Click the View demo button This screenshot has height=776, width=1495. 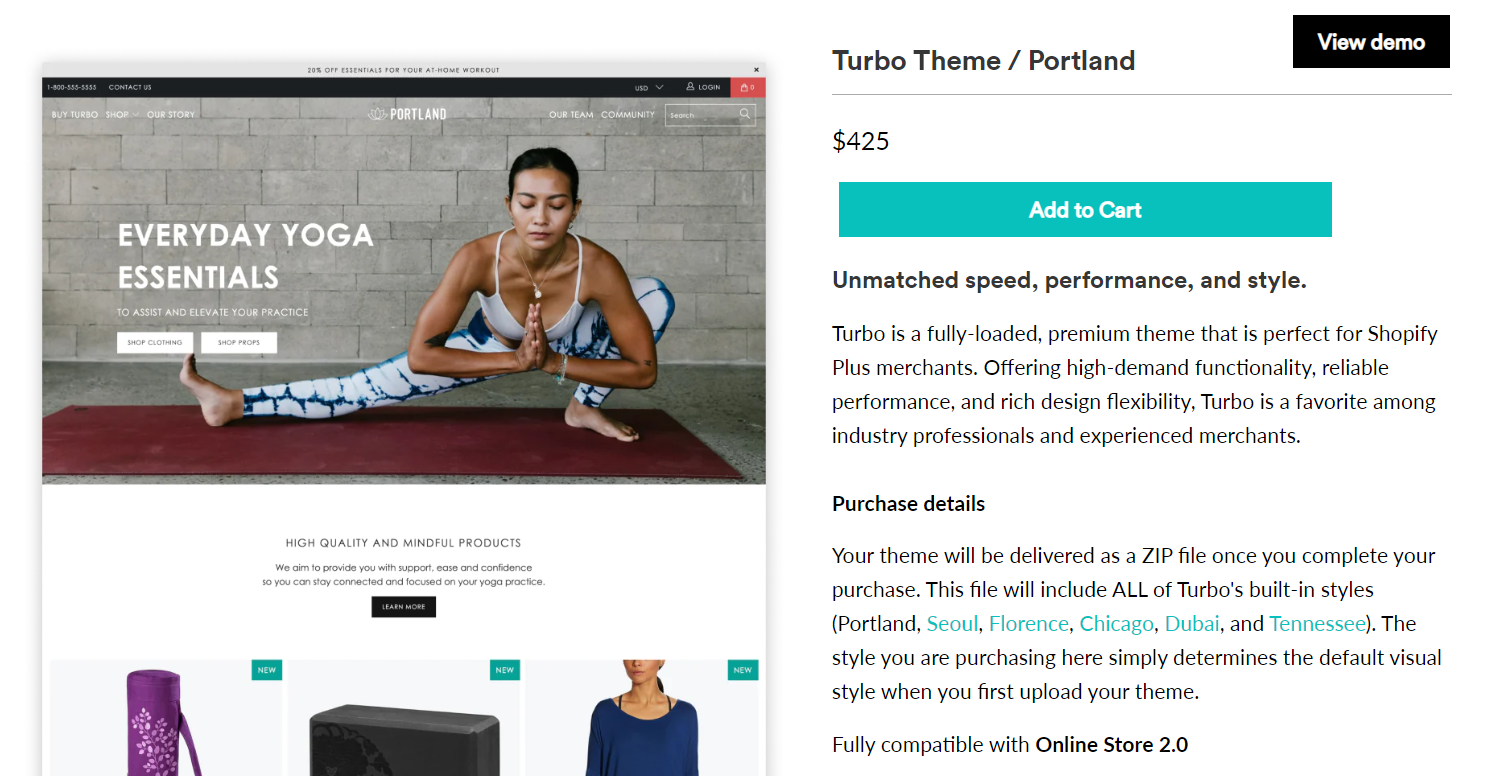click(x=1371, y=41)
